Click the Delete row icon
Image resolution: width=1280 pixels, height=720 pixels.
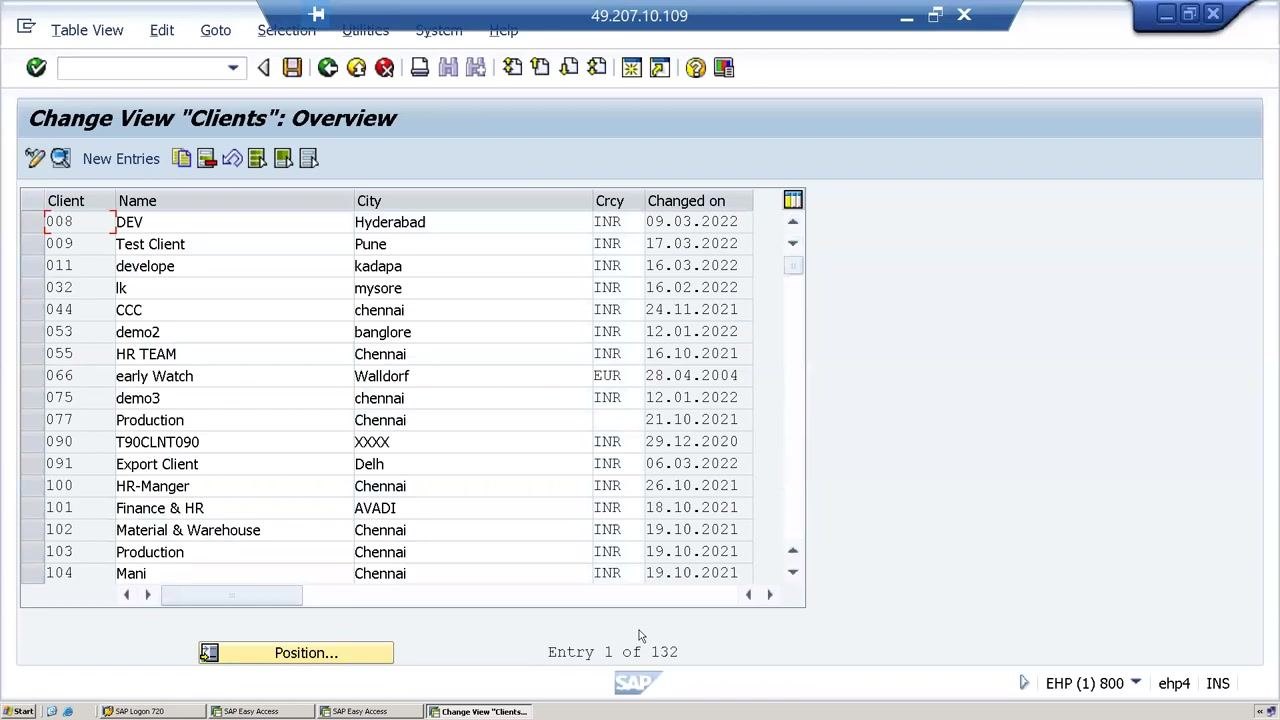207,158
